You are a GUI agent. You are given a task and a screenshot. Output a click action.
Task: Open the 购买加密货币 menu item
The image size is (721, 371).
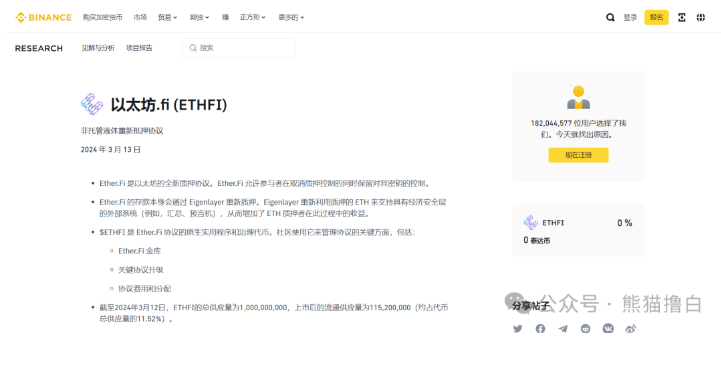coord(103,17)
